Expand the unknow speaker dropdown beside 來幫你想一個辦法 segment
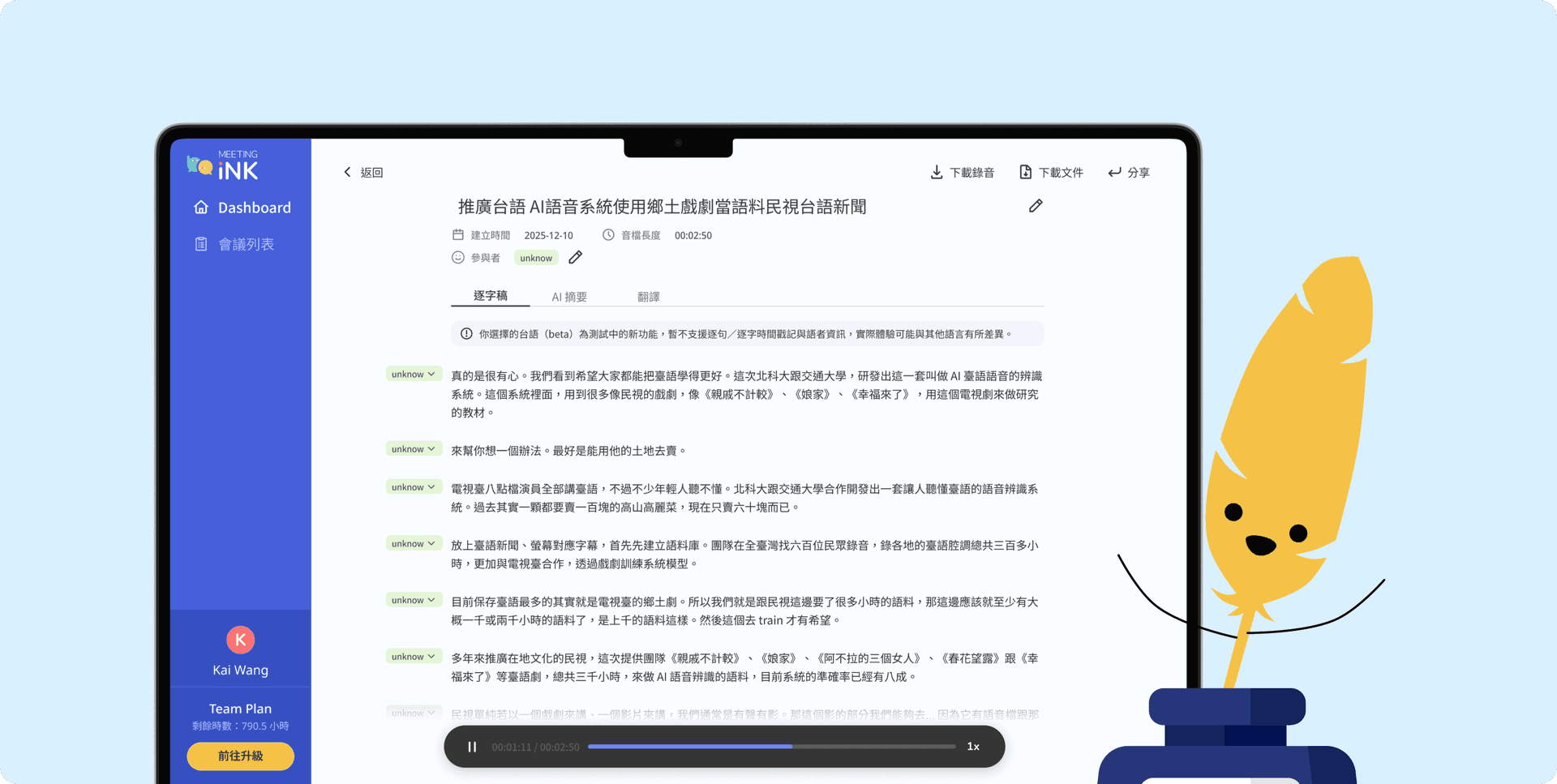 (414, 448)
